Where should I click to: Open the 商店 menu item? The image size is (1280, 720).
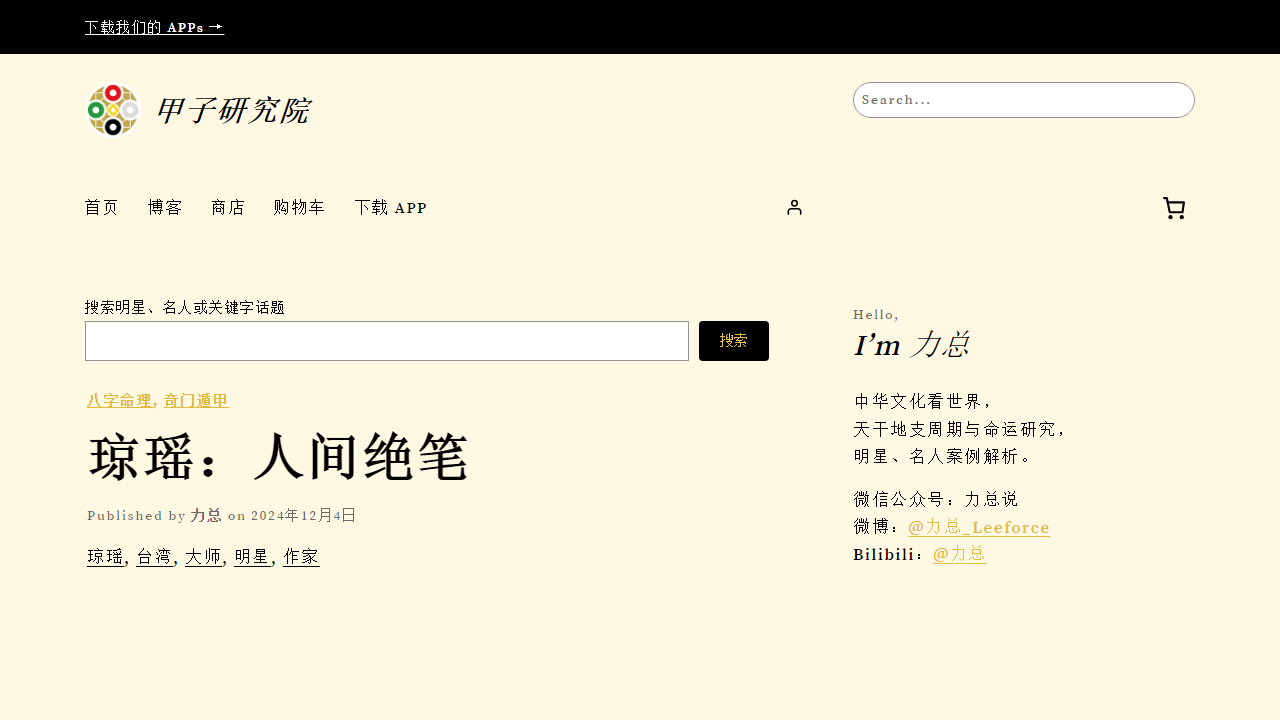228,207
